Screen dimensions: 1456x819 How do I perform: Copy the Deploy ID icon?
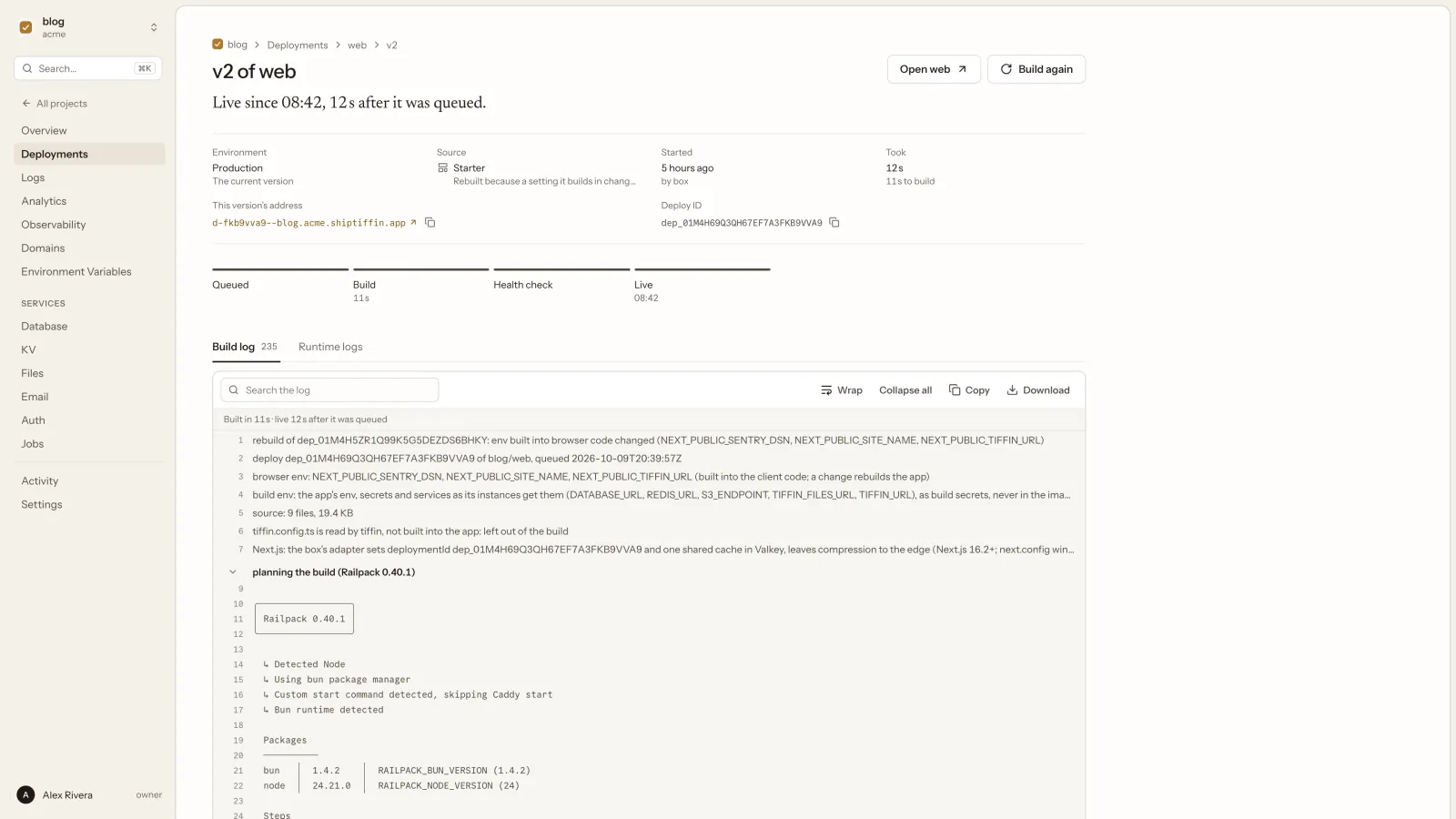pos(834,223)
